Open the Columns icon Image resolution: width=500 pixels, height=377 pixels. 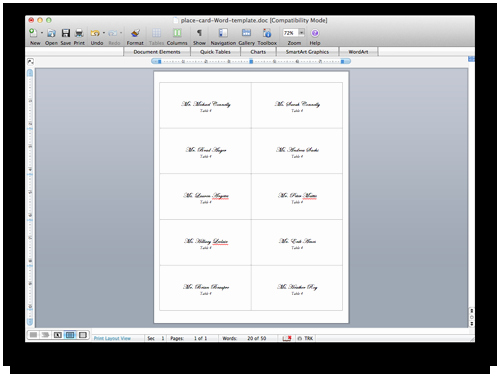coord(177,33)
